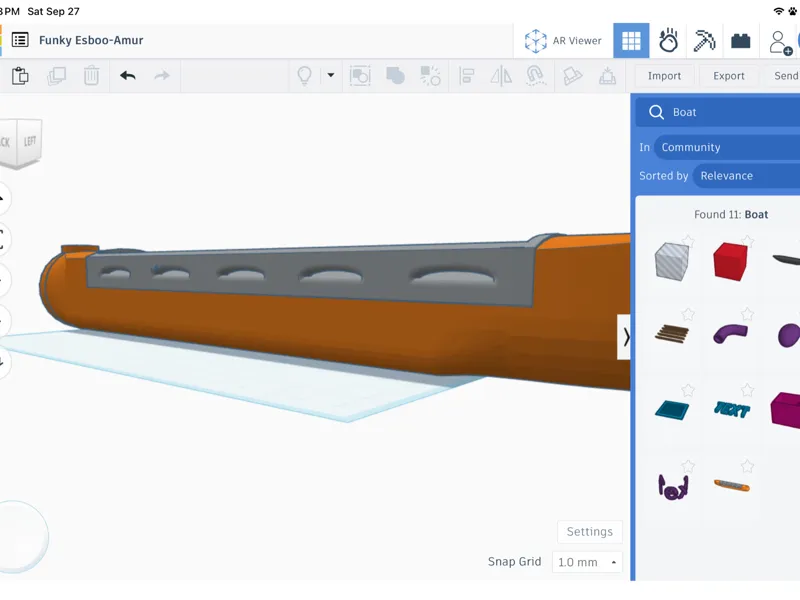Viewport: 800px width, 600px height.
Task: Select the purple curved tube shape
Action: [730, 334]
